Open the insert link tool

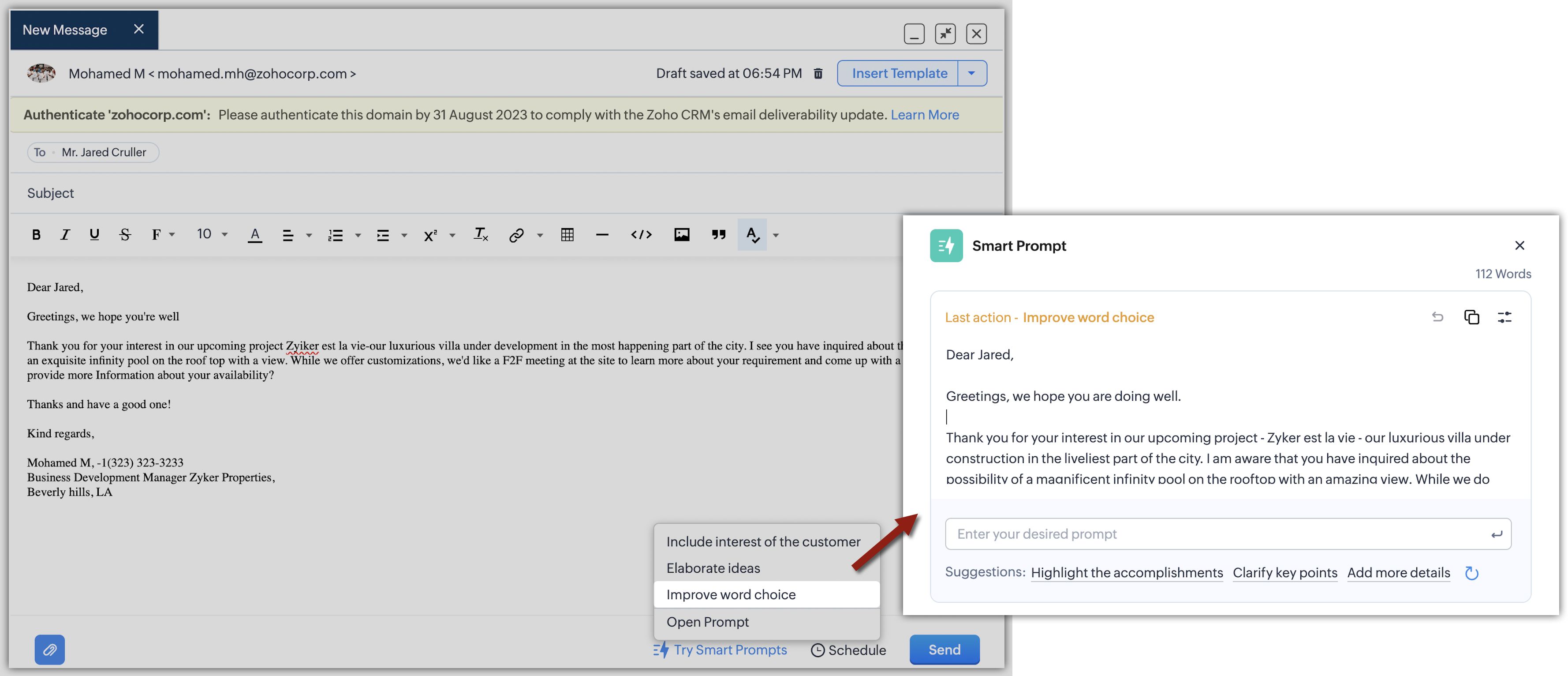[516, 234]
